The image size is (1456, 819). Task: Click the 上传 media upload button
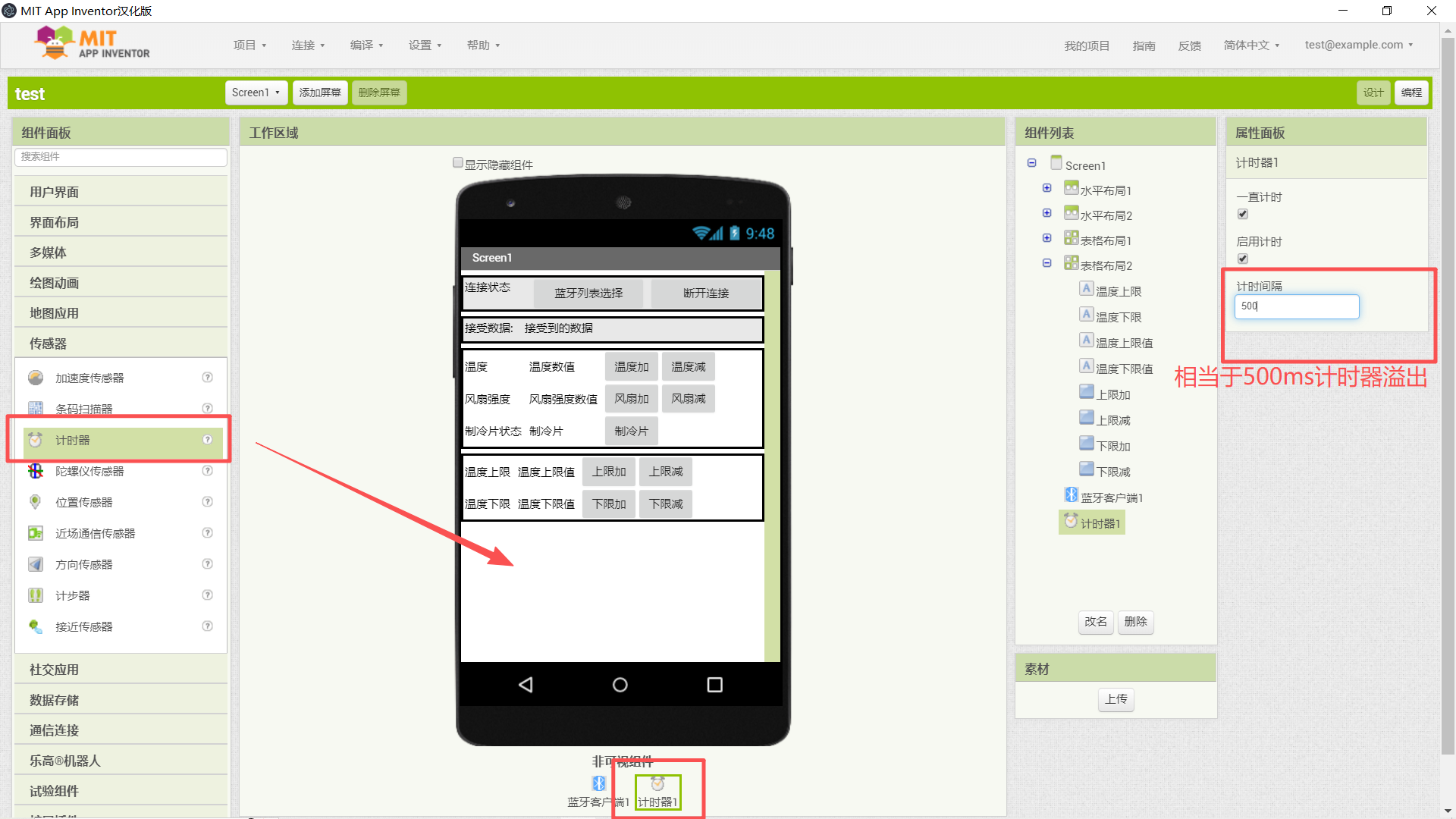pyautogui.click(x=1116, y=699)
